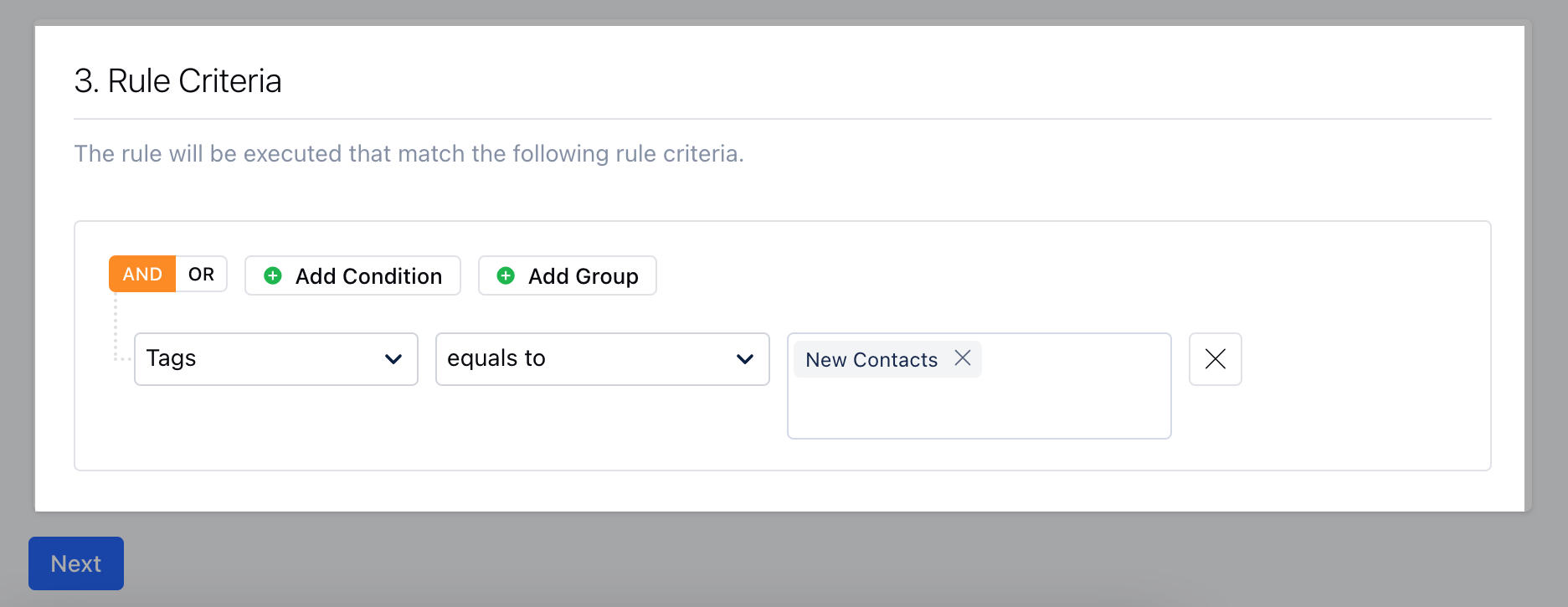Click the green plus icon on Add Group
The width and height of the screenshot is (1568, 607).
coord(506,275)
